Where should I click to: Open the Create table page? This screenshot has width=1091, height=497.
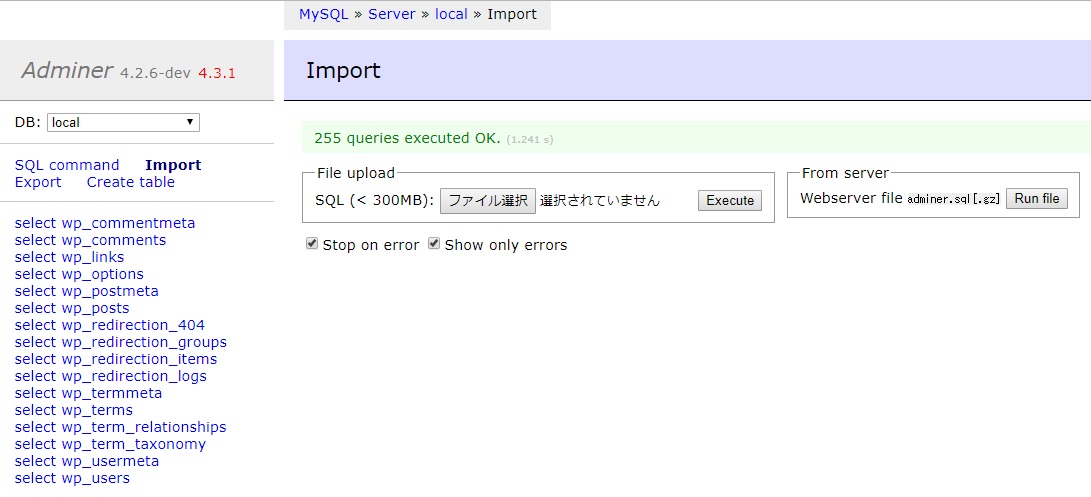coord(131,182)
